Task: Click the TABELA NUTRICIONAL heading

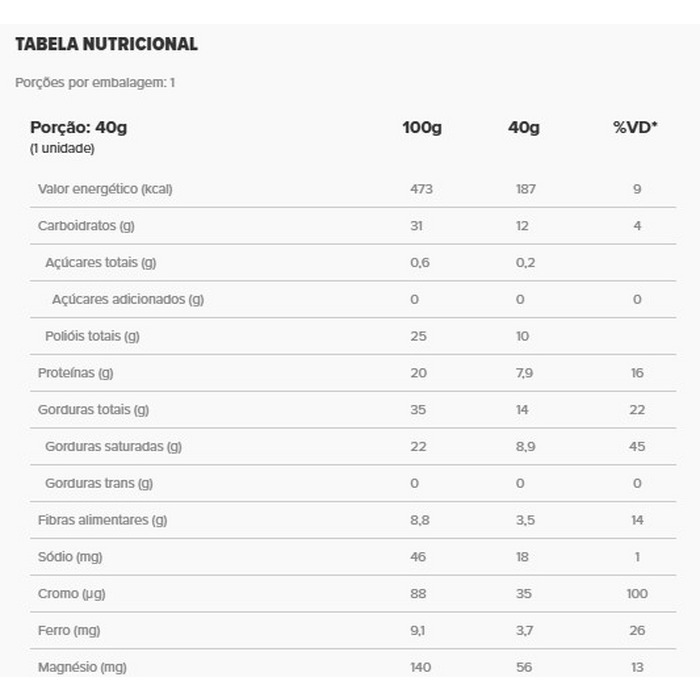Action: point(106,44)
